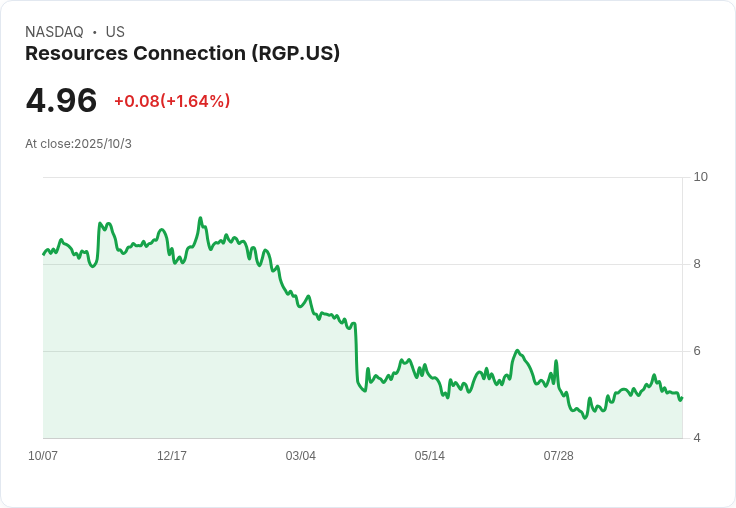Select the 07/28 date axis label

click(x=559, y=456)
